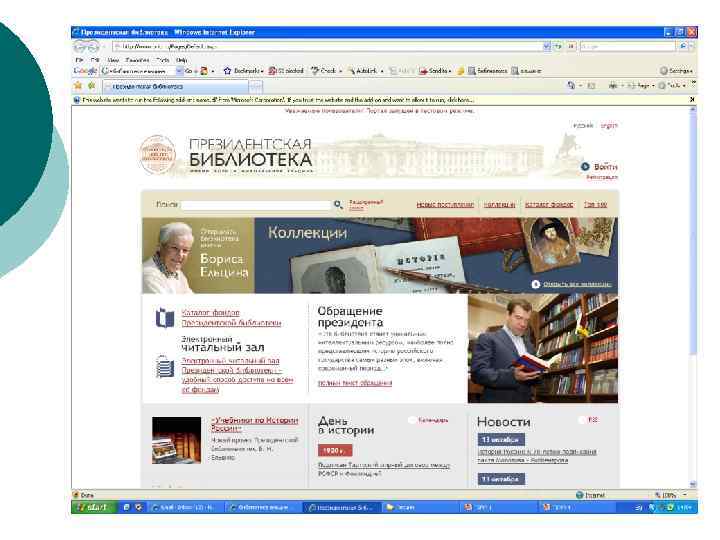Screen dimensions: 720x540
Task: Click the browser address bar
Action: [x=327, y=46]
